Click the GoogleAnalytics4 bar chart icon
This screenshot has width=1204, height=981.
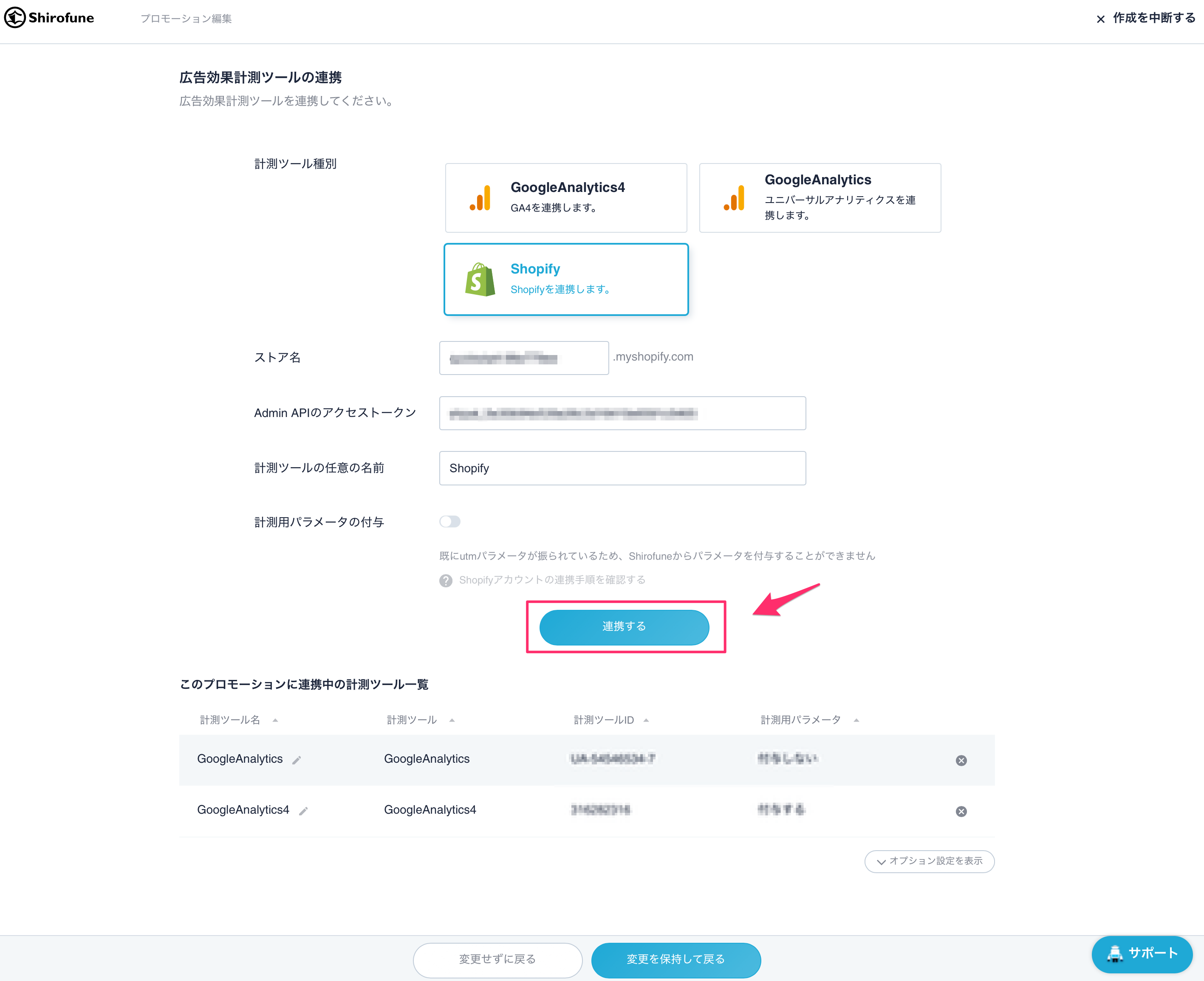pyautogui.click(x=480, y=198)
